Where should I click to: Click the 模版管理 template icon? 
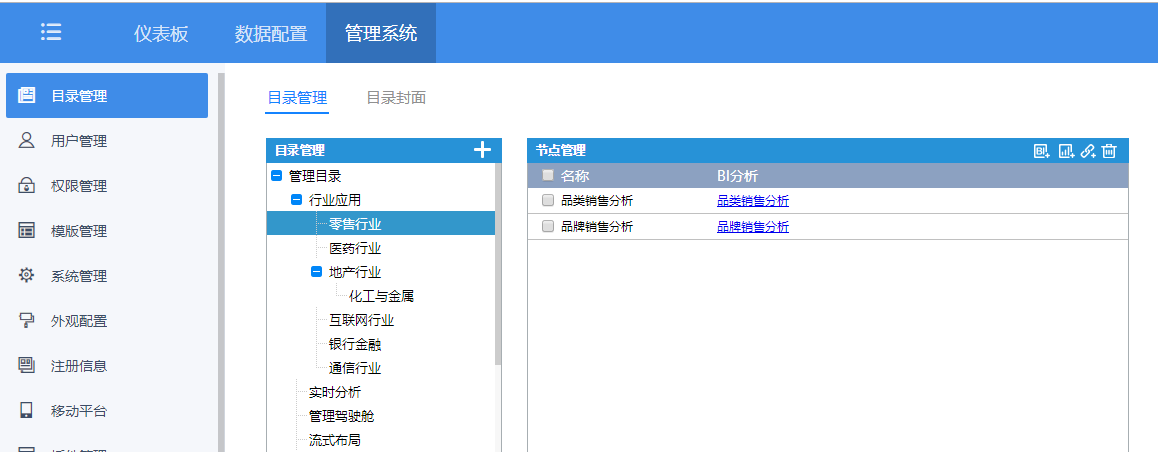pyautogui.click(x=27, y=230)
